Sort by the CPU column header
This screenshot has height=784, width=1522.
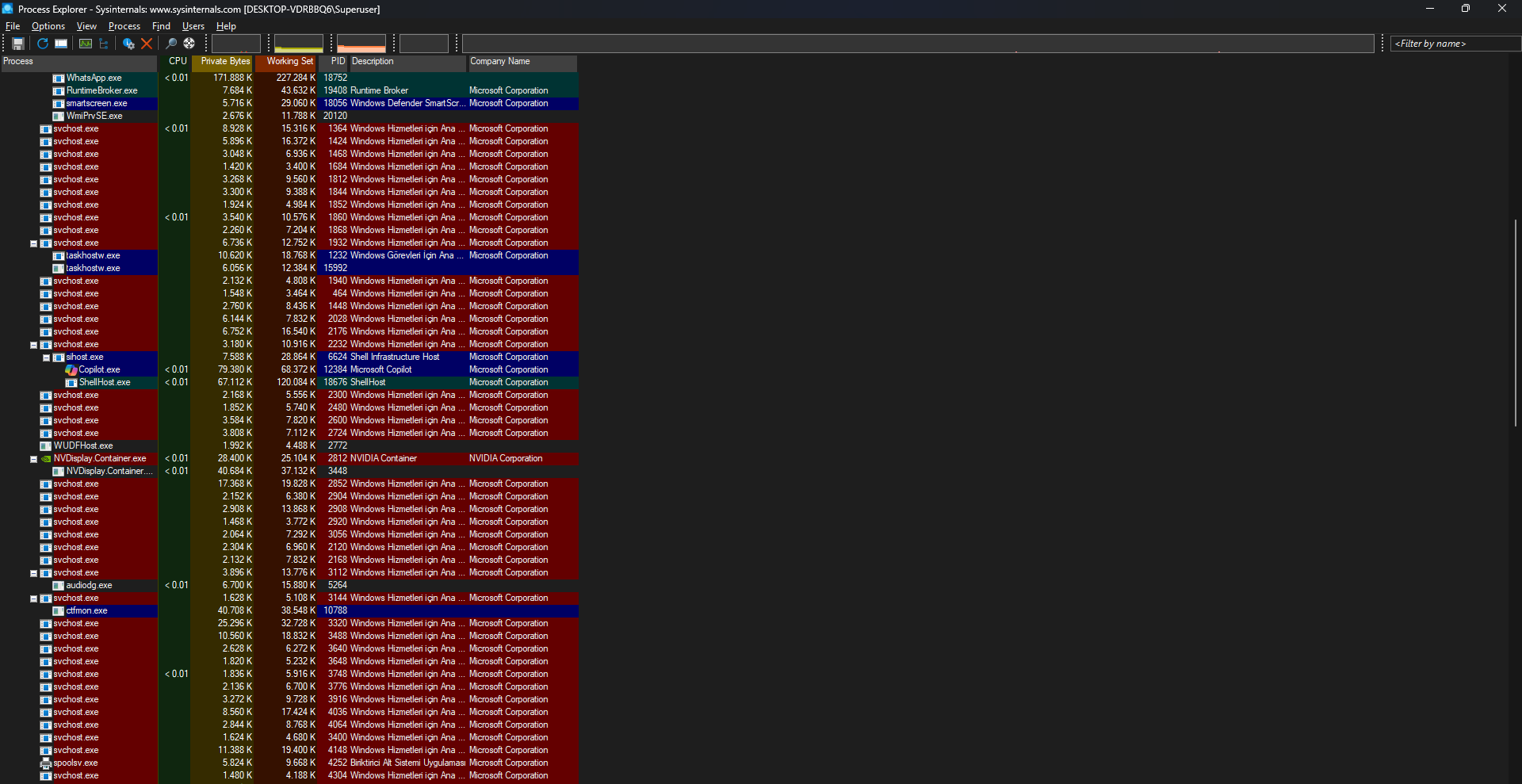point(175,62)
